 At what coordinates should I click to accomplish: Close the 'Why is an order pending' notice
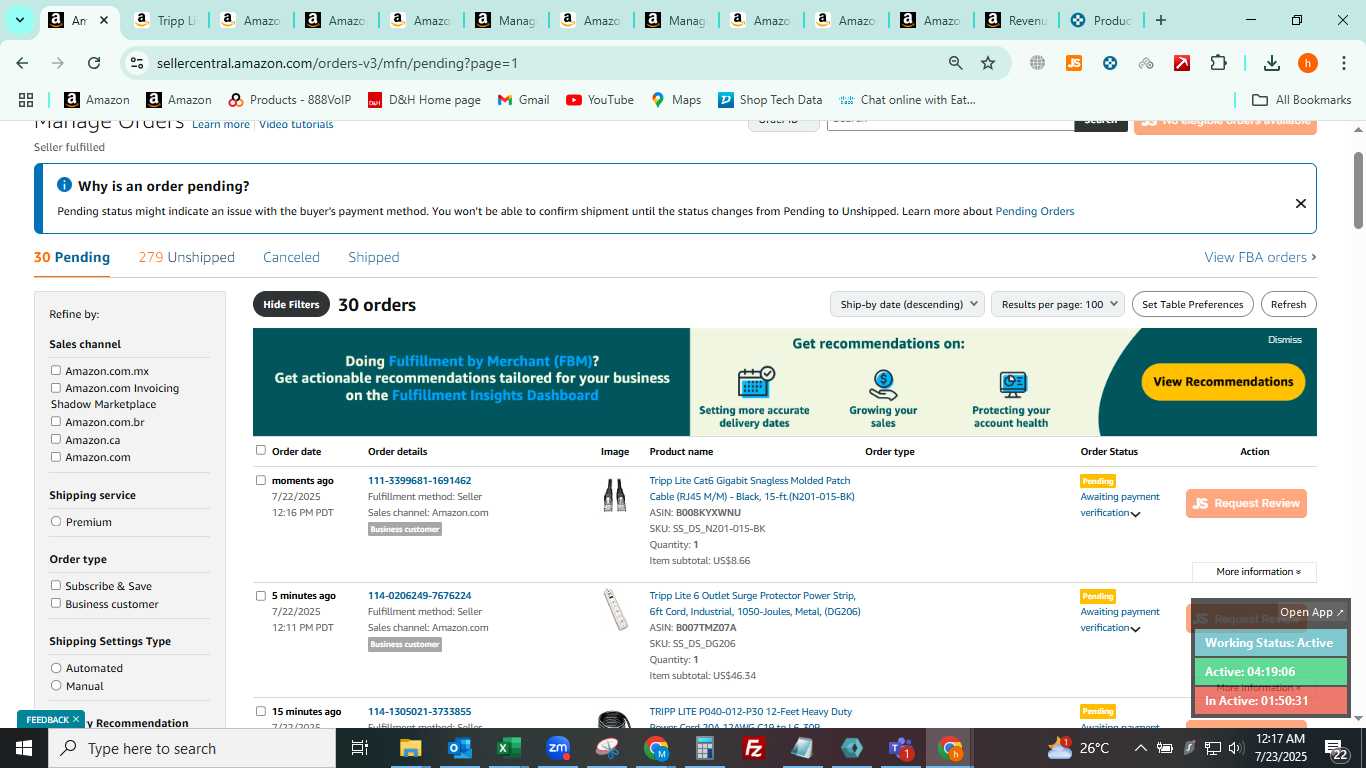(1300, 203)
